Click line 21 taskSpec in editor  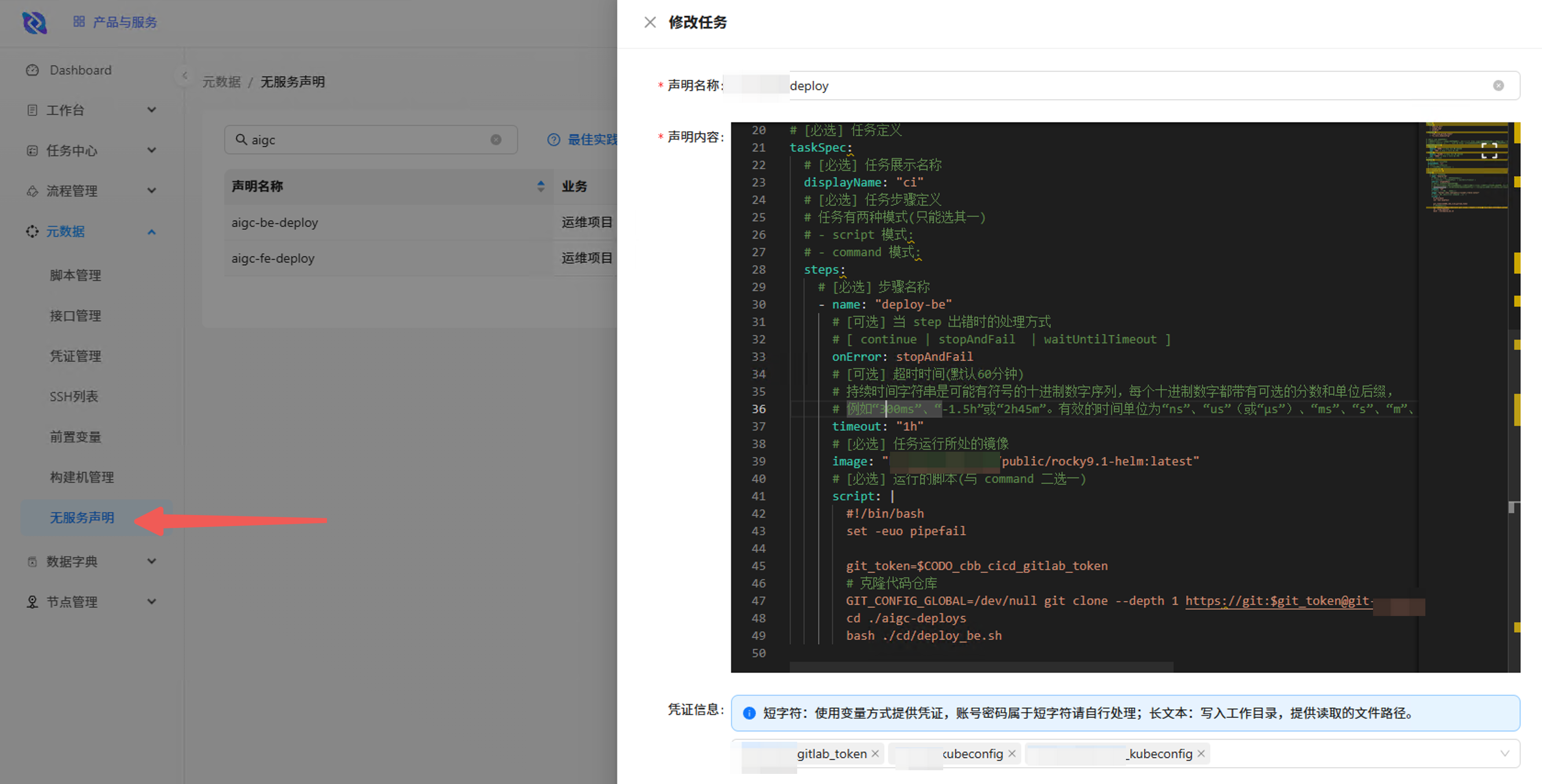821,147
